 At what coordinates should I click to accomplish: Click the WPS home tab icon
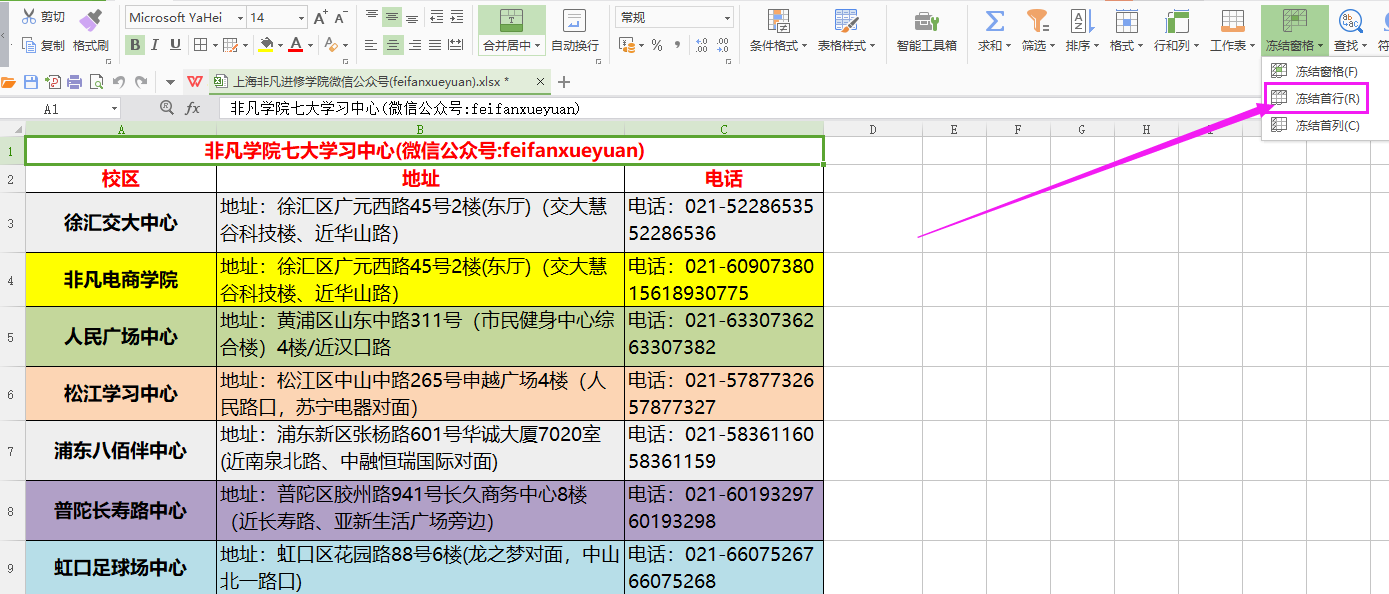pyautogui.click(x=194, y=82)
